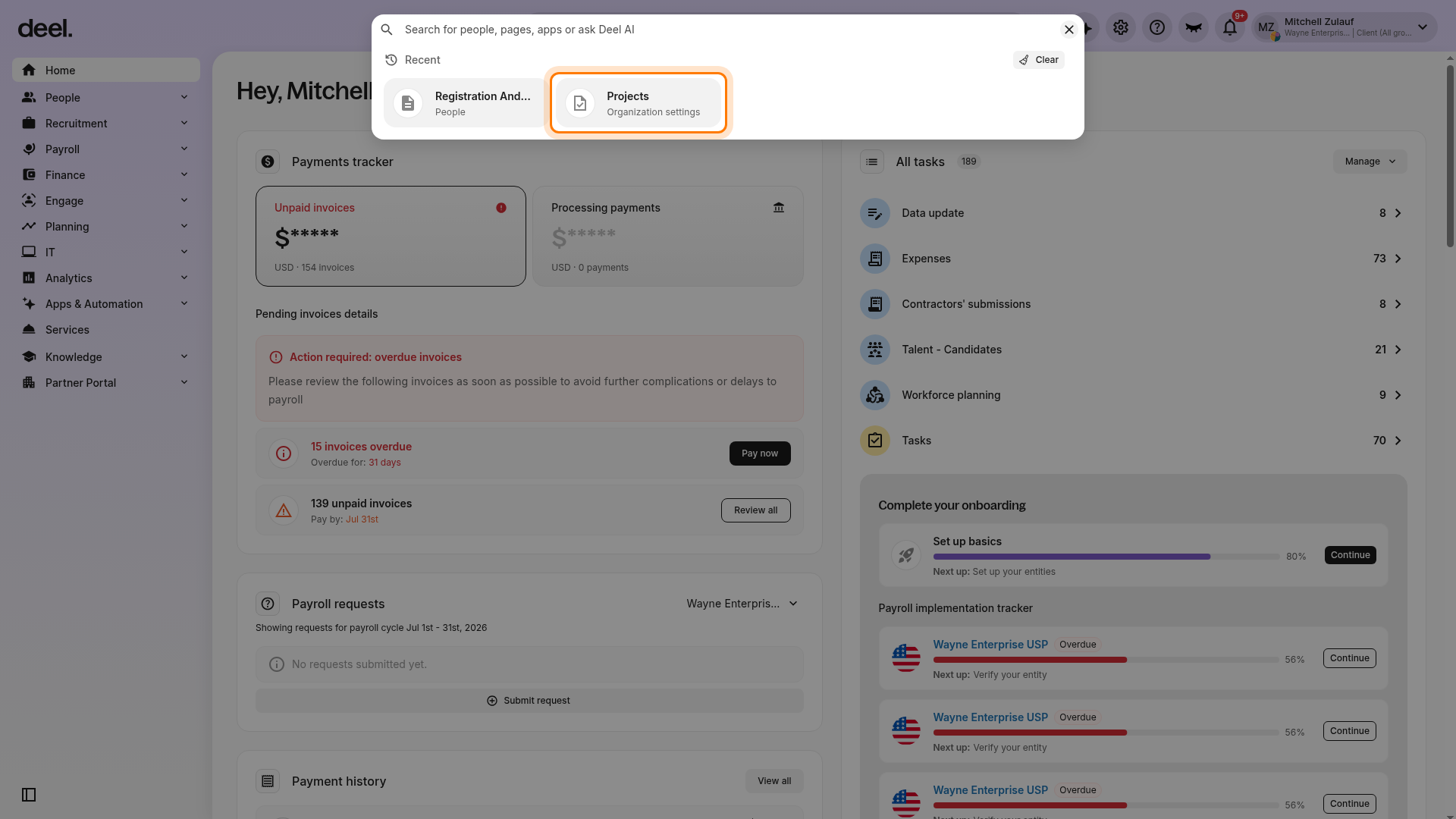Go to Home in sidebar
The image size is (1456, 819).
106,71
